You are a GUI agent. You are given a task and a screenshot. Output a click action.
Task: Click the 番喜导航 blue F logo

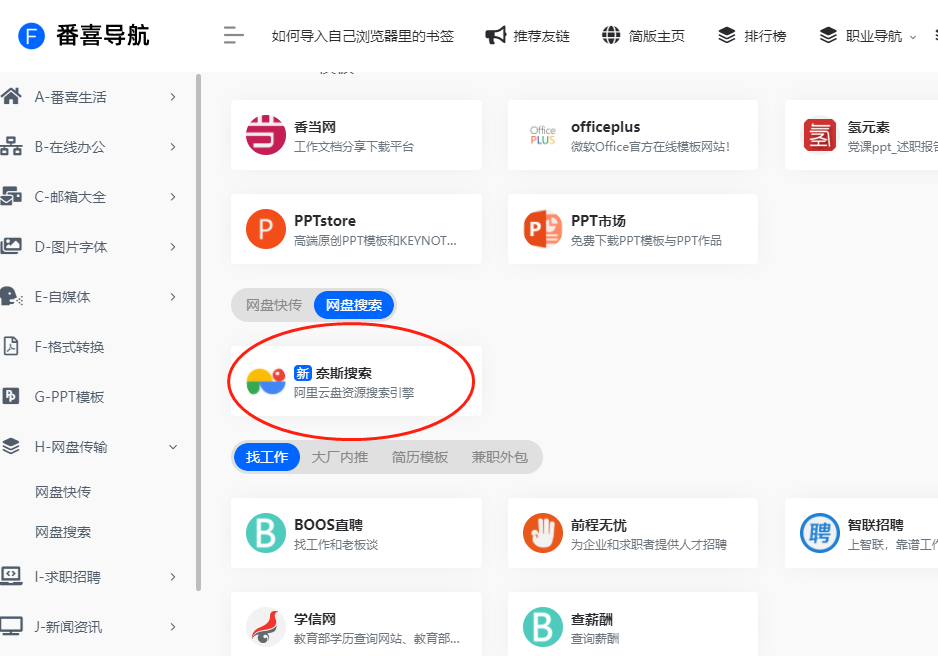coord(32,36)
